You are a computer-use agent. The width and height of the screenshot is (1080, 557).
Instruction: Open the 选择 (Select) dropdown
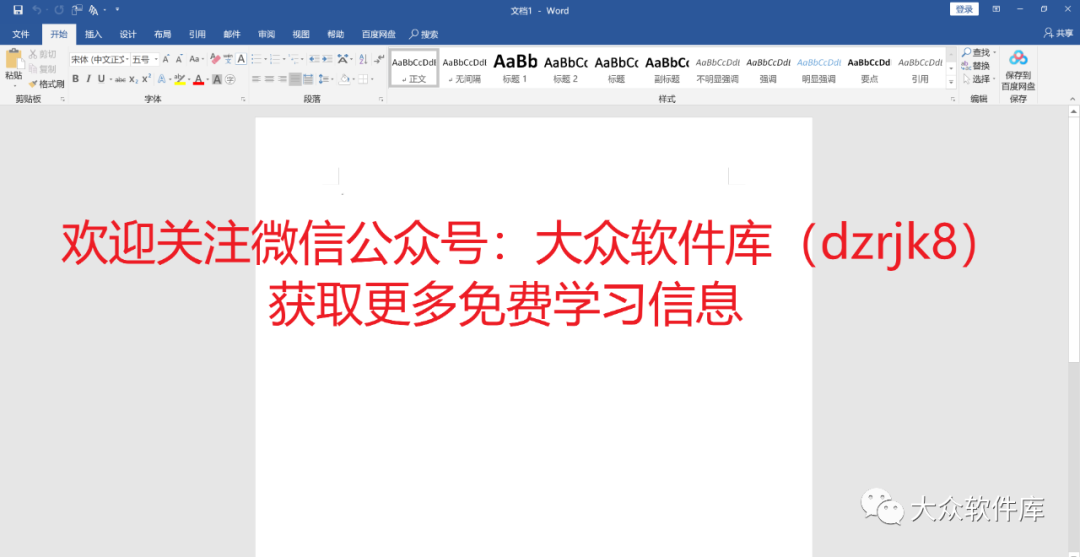(979, 79)
